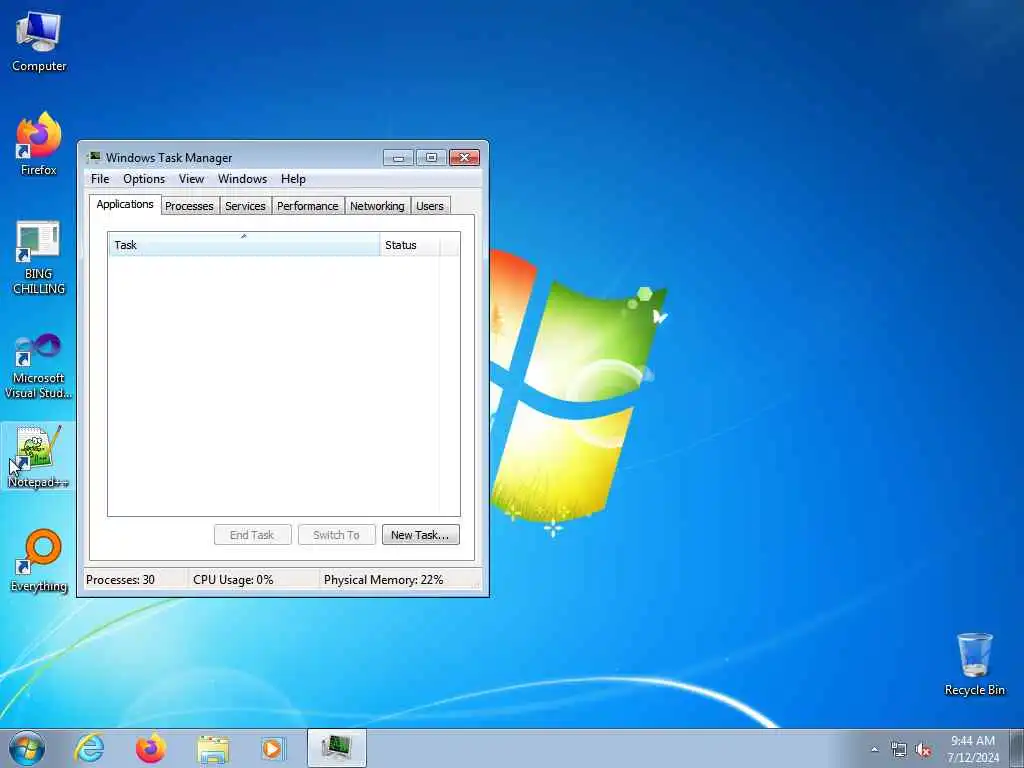
Task: Open the View menu
Action: [x=191, y=179]
